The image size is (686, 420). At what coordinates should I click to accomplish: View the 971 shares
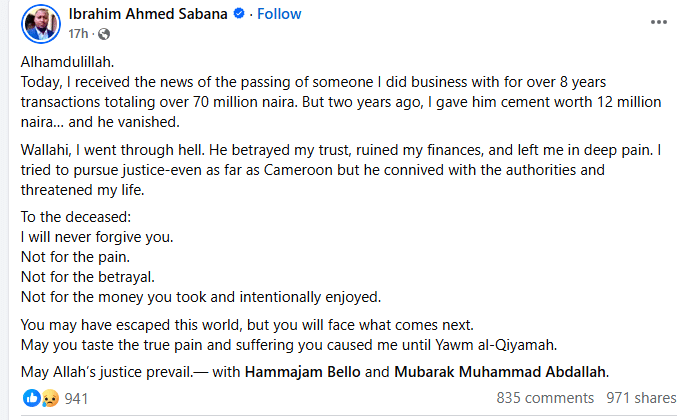point(640,398)
